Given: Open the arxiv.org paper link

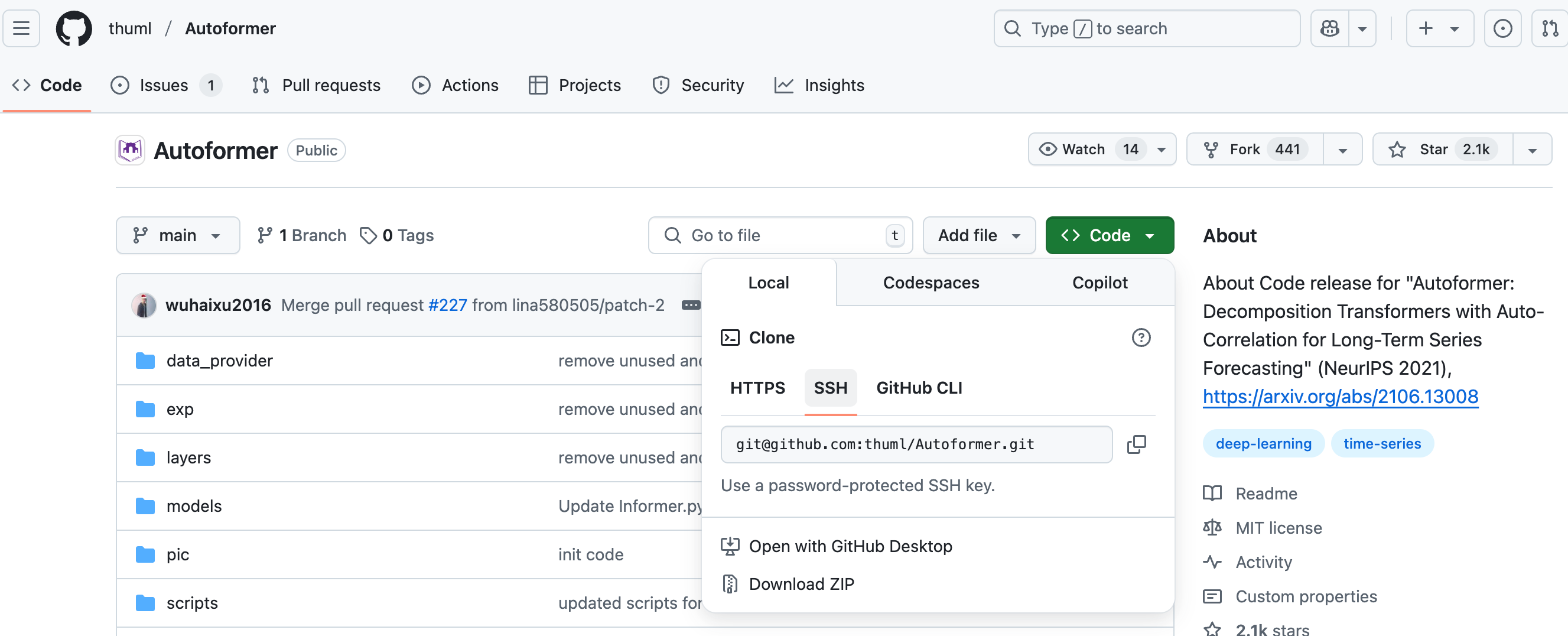Looking at the screenshot, I should point(1341,397).
